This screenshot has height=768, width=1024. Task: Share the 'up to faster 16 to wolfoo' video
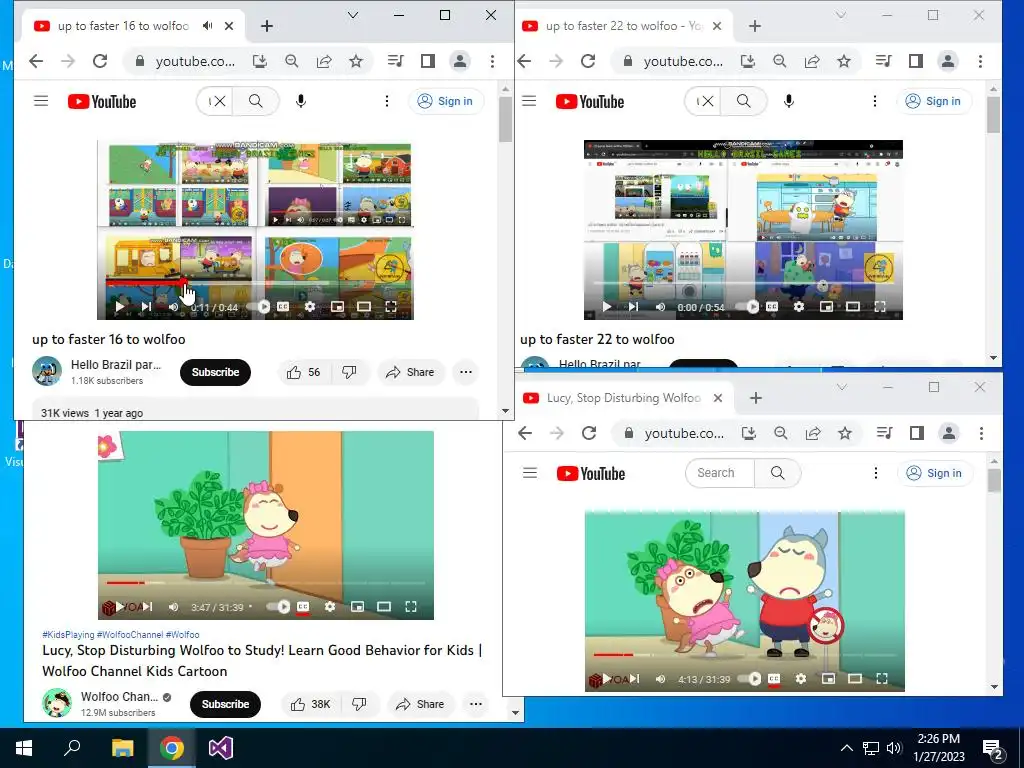(x=410, y=372)
